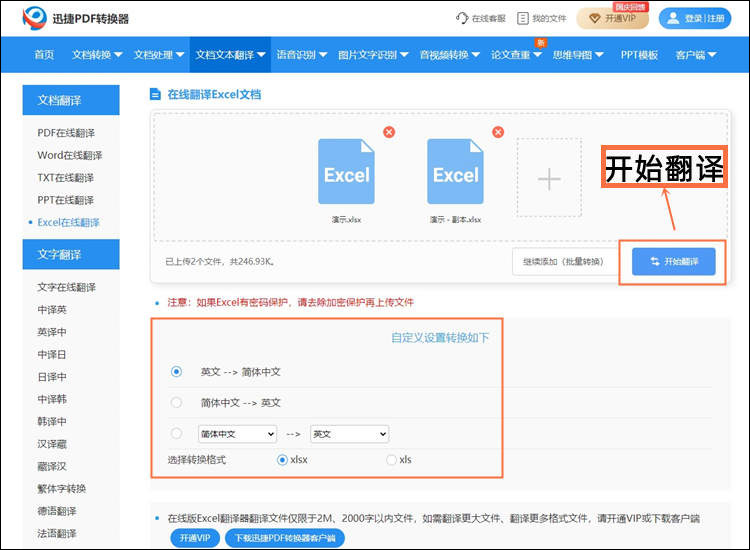Open 我的文件 document icon
This screenshot has width=750, height=550.
523,18
